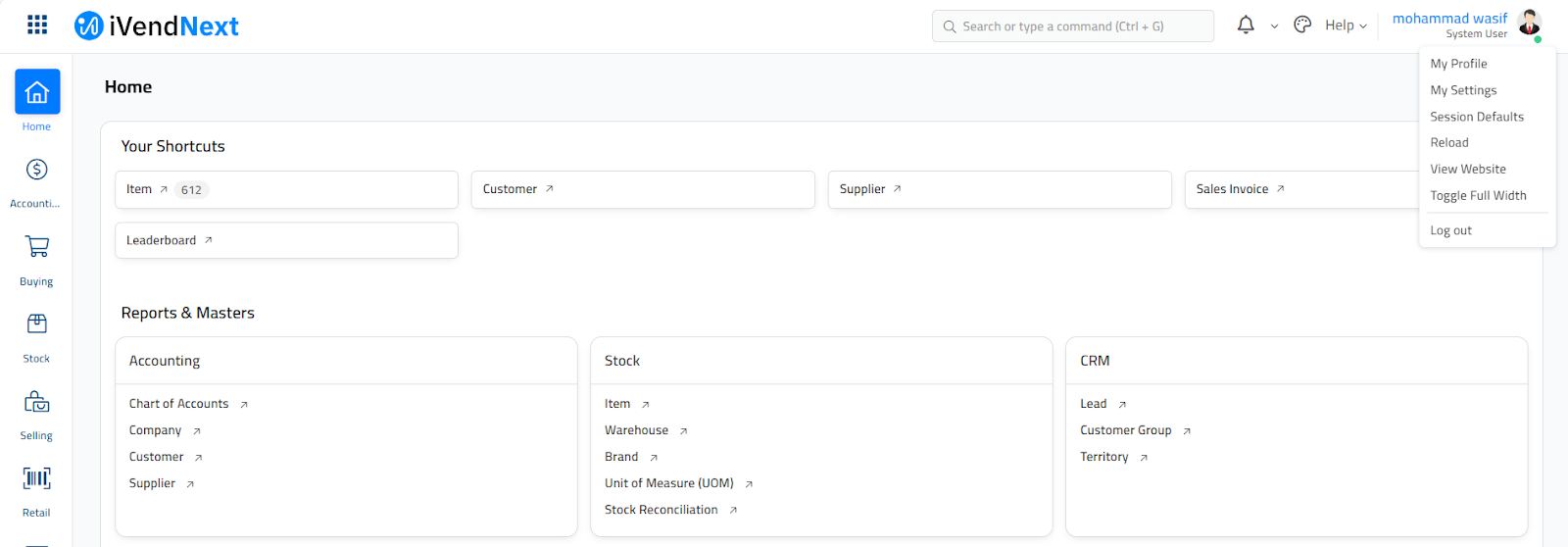Open the Chart of Accounts link

click(x=178, y=404)
